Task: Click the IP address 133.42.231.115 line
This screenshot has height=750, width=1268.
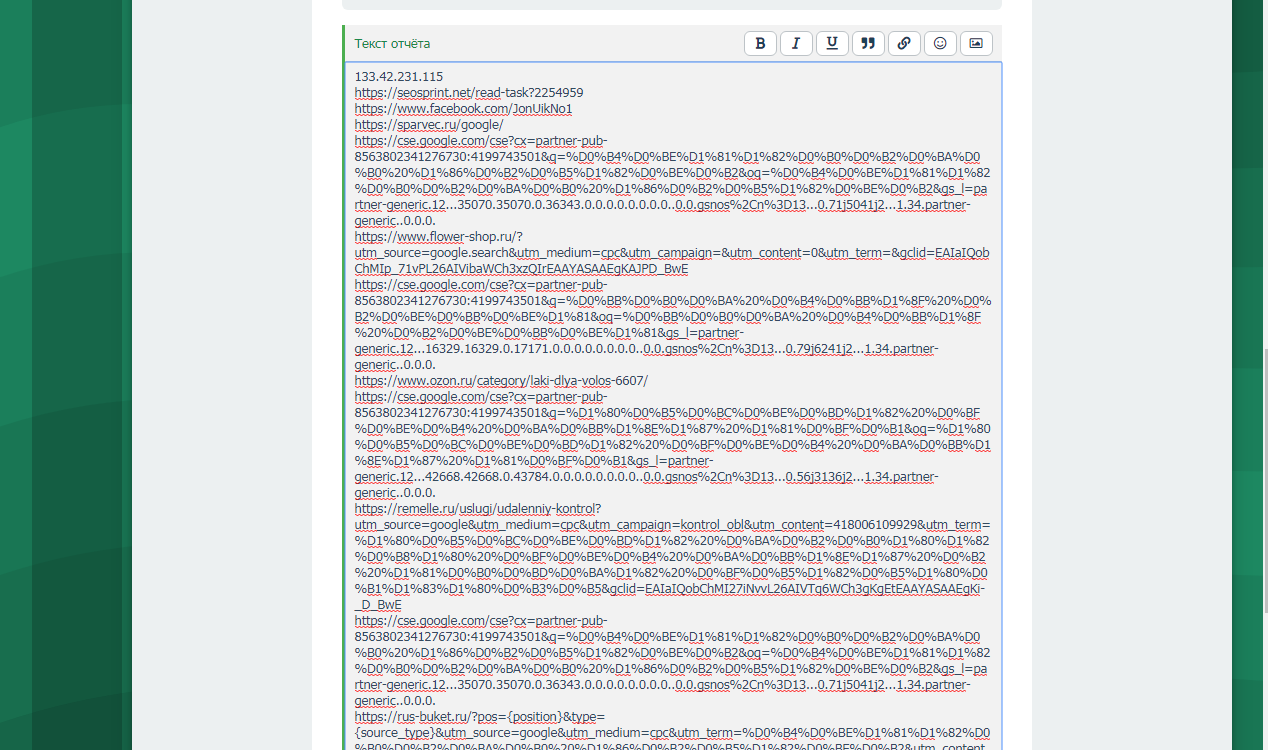Action: pos(399,77)
